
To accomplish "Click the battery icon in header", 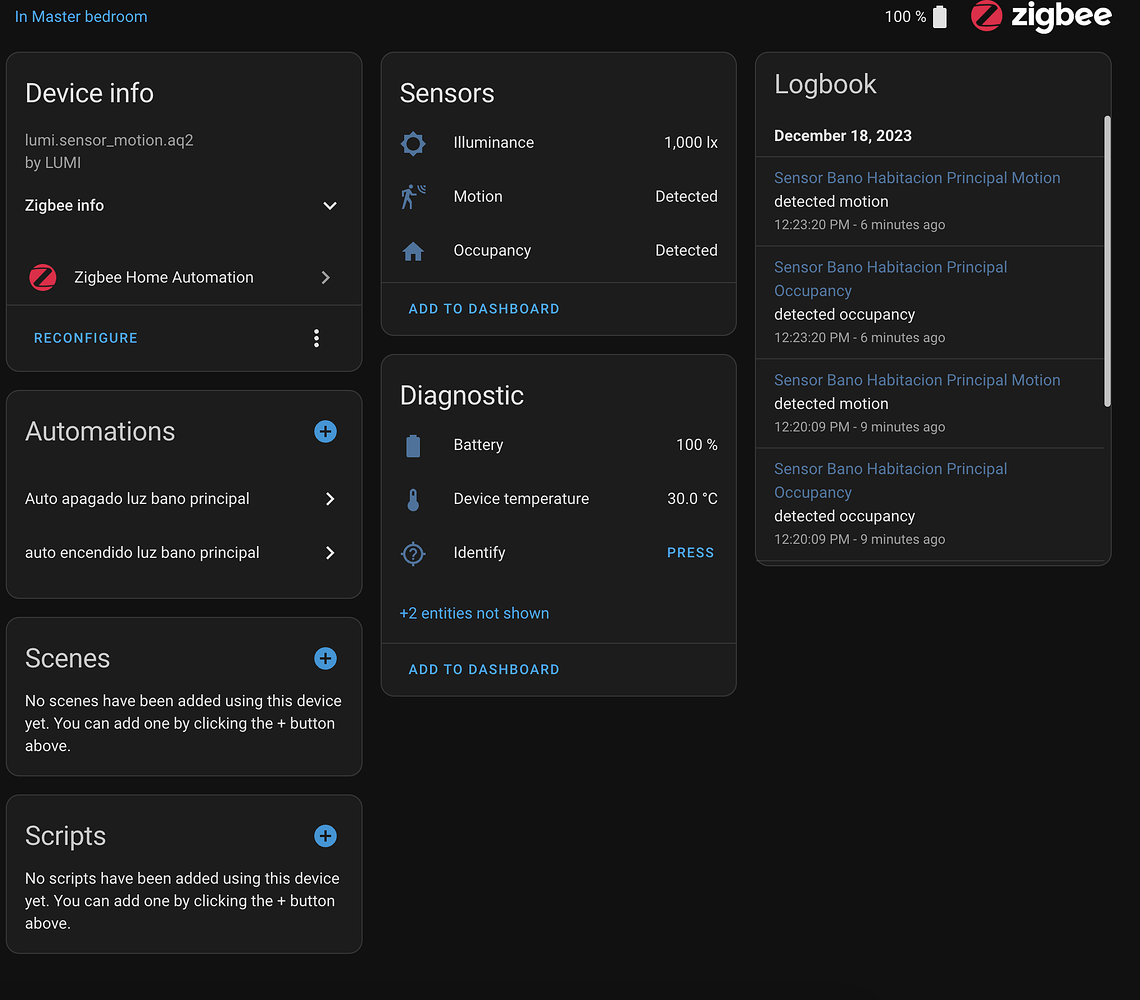I will [x=940, y=17].
